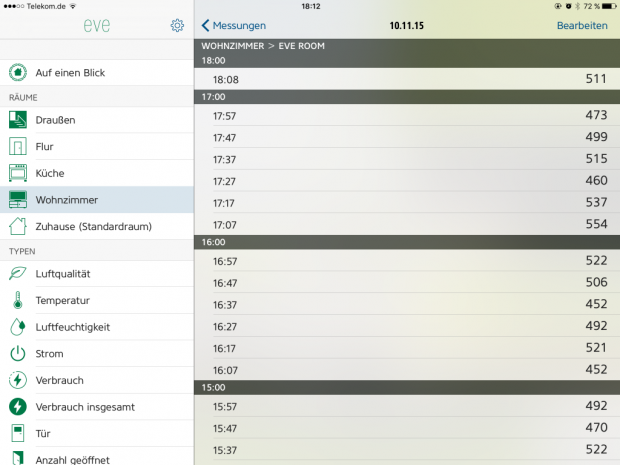Viewport: 620px width, 465px height.
Task: Click the Luftfeuchtigkeit droplet icon
Action: click(x=18, y=327)
